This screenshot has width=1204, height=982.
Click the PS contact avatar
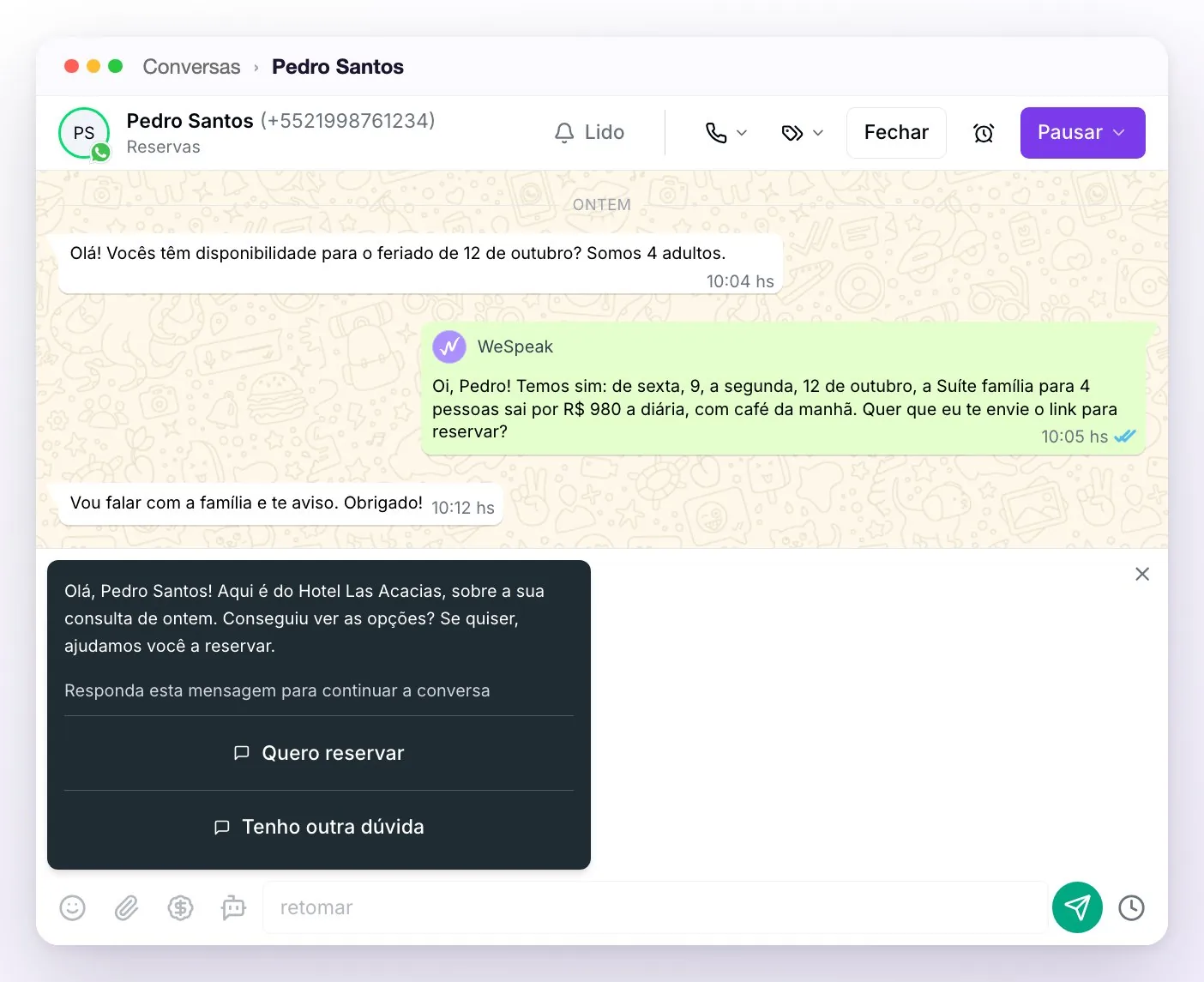pyautogui.click(x=84, y=133)
